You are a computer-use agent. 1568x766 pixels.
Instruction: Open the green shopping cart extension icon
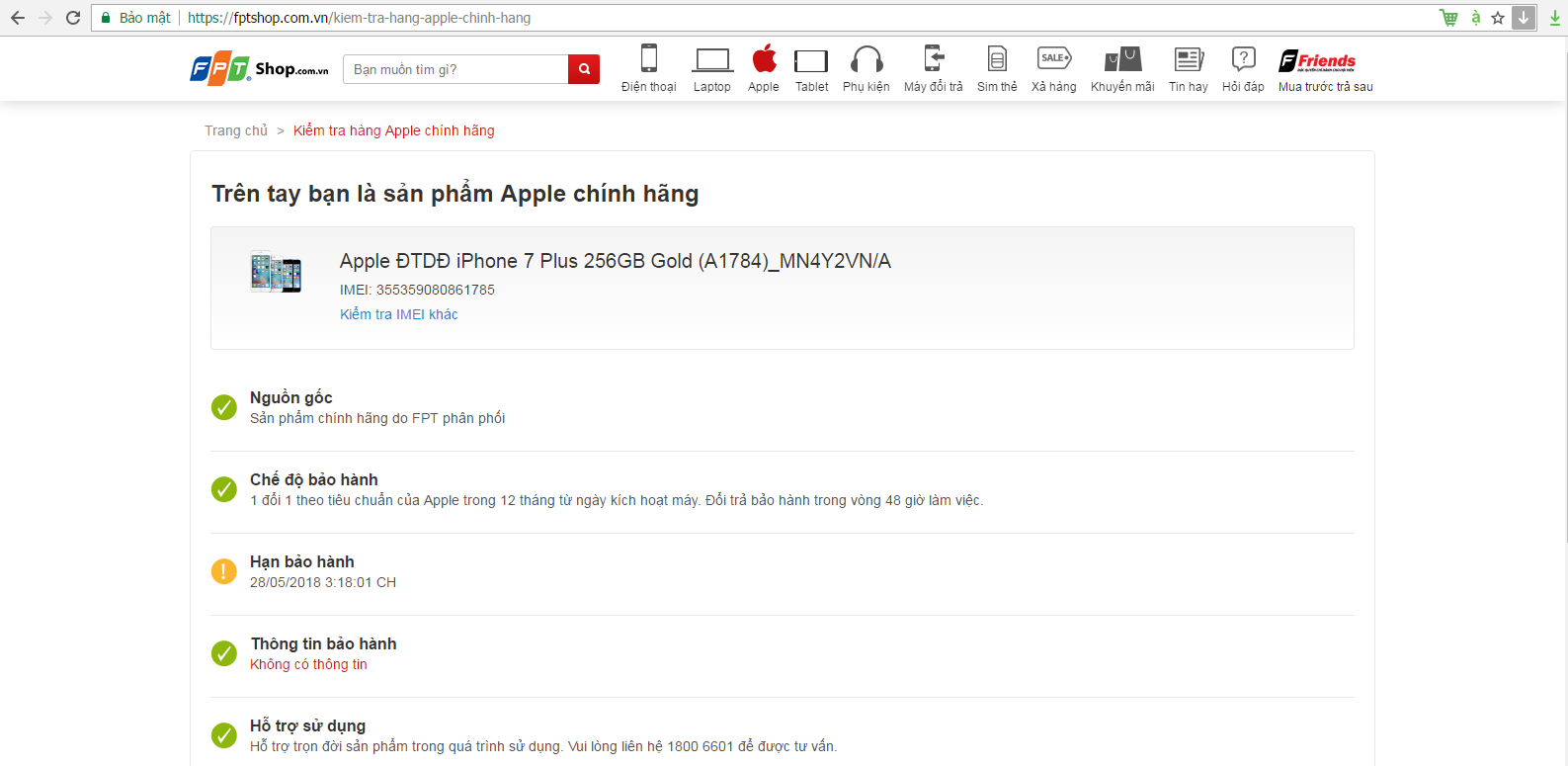(1448, 18)
